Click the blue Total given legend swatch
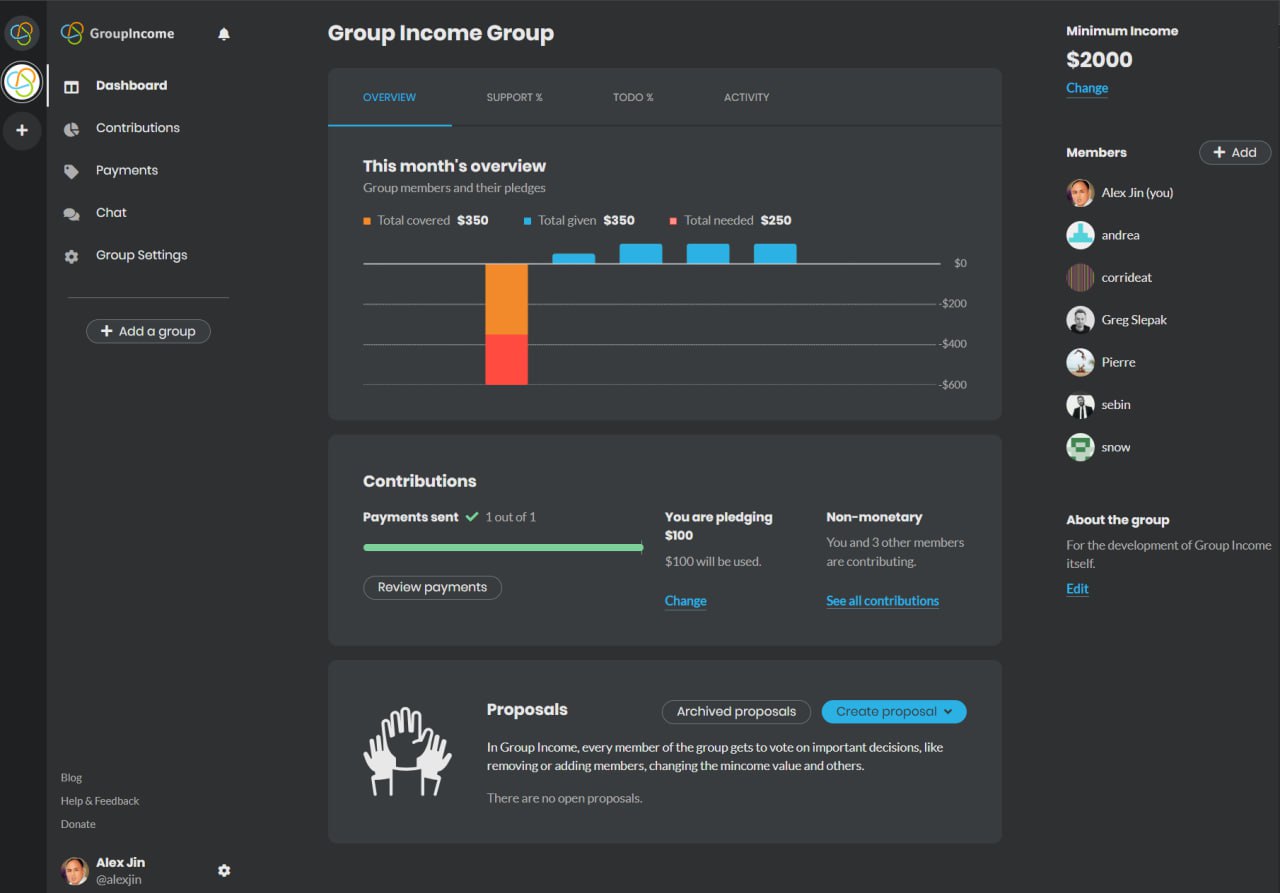1280x893 pixels. pos(527,221)
